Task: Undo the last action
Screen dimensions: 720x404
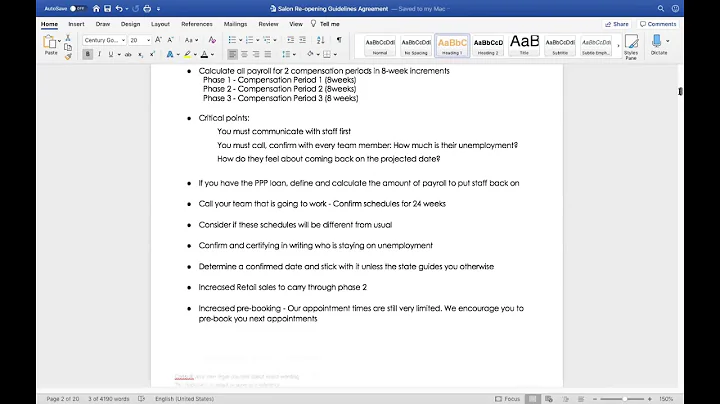Action: click(119, 9)
